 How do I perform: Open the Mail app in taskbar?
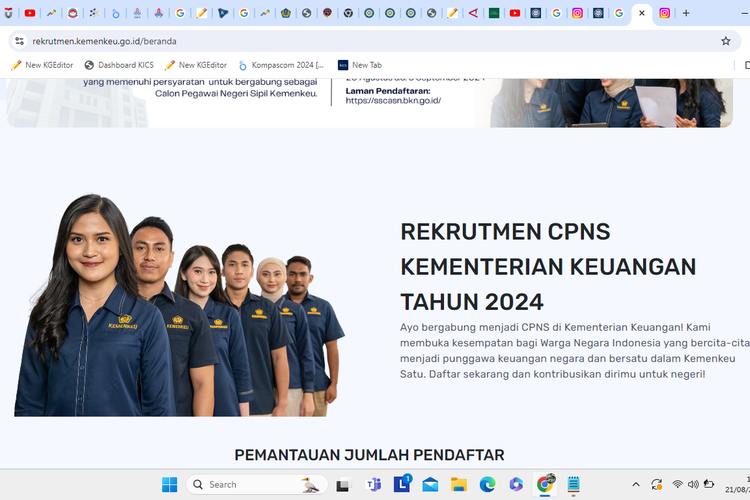430,484
